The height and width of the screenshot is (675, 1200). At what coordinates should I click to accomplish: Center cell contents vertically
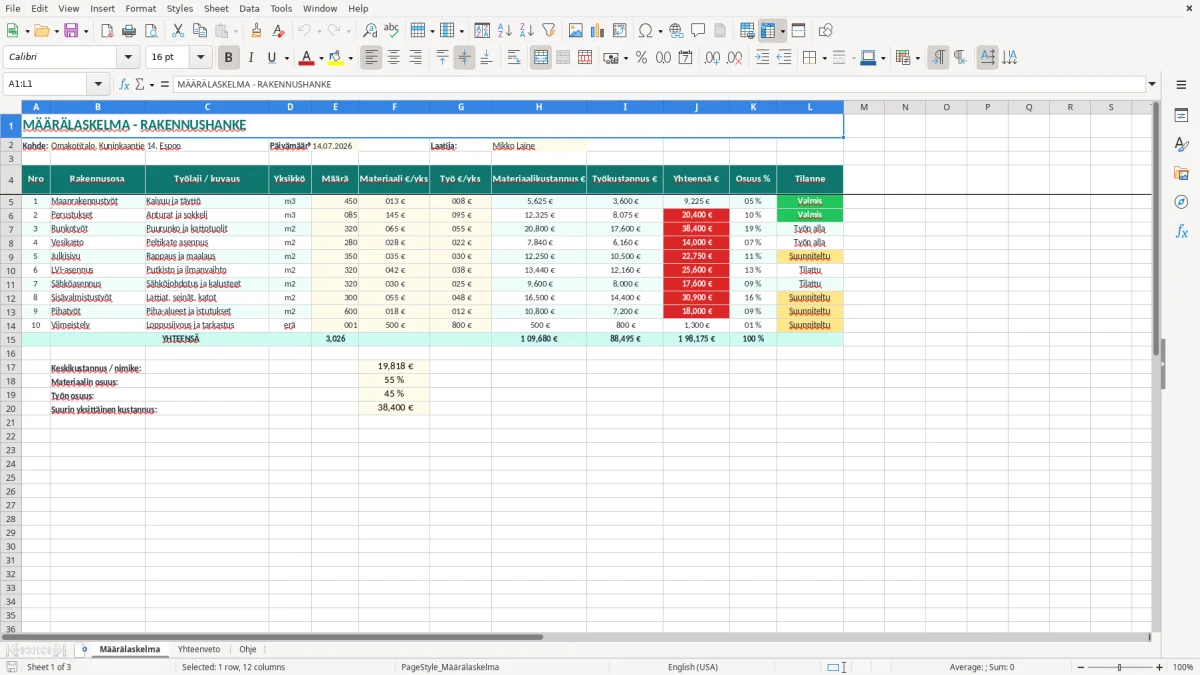pyautogui.click(x=464, y=58)
